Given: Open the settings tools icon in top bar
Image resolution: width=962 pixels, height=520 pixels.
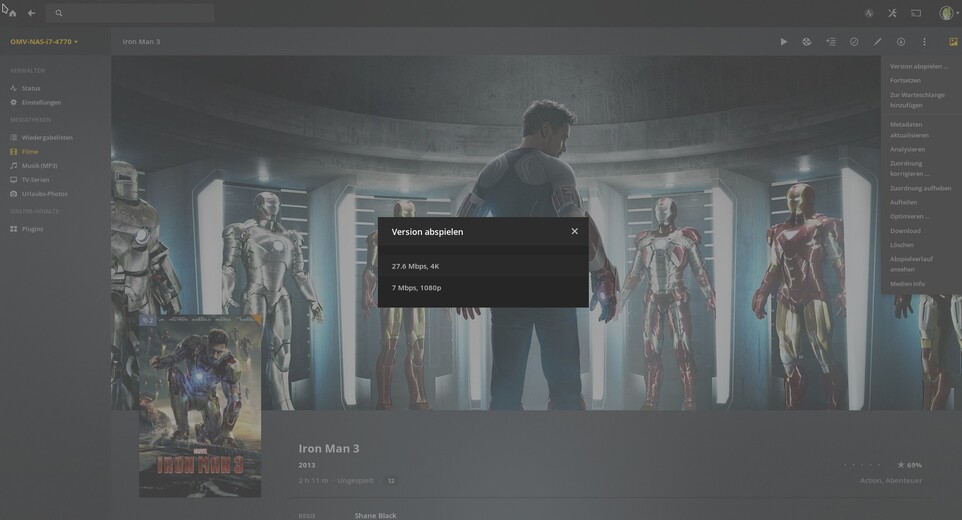Looking at the screenshot, I should click(892, 13).
